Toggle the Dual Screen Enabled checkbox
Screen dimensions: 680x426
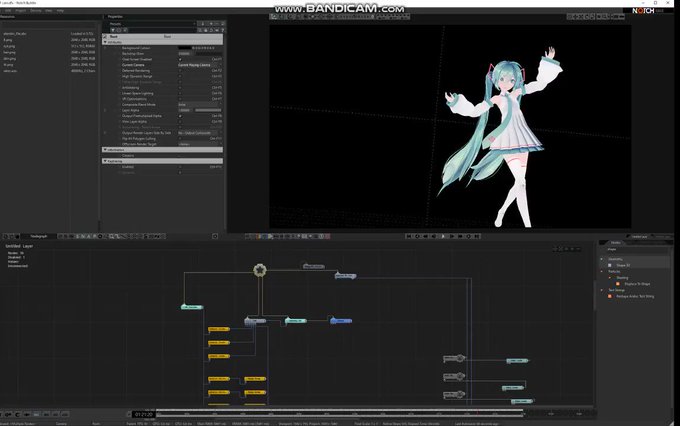(180, 59)
